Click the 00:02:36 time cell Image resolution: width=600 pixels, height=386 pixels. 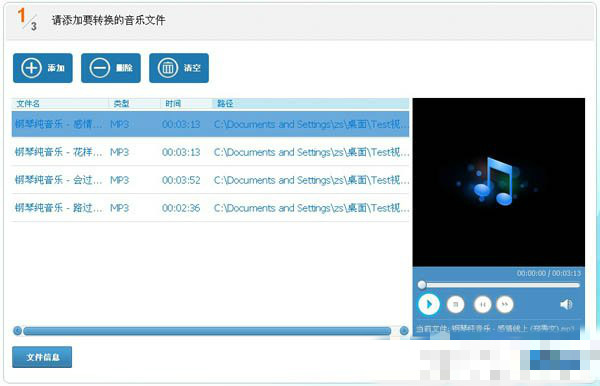181,208
